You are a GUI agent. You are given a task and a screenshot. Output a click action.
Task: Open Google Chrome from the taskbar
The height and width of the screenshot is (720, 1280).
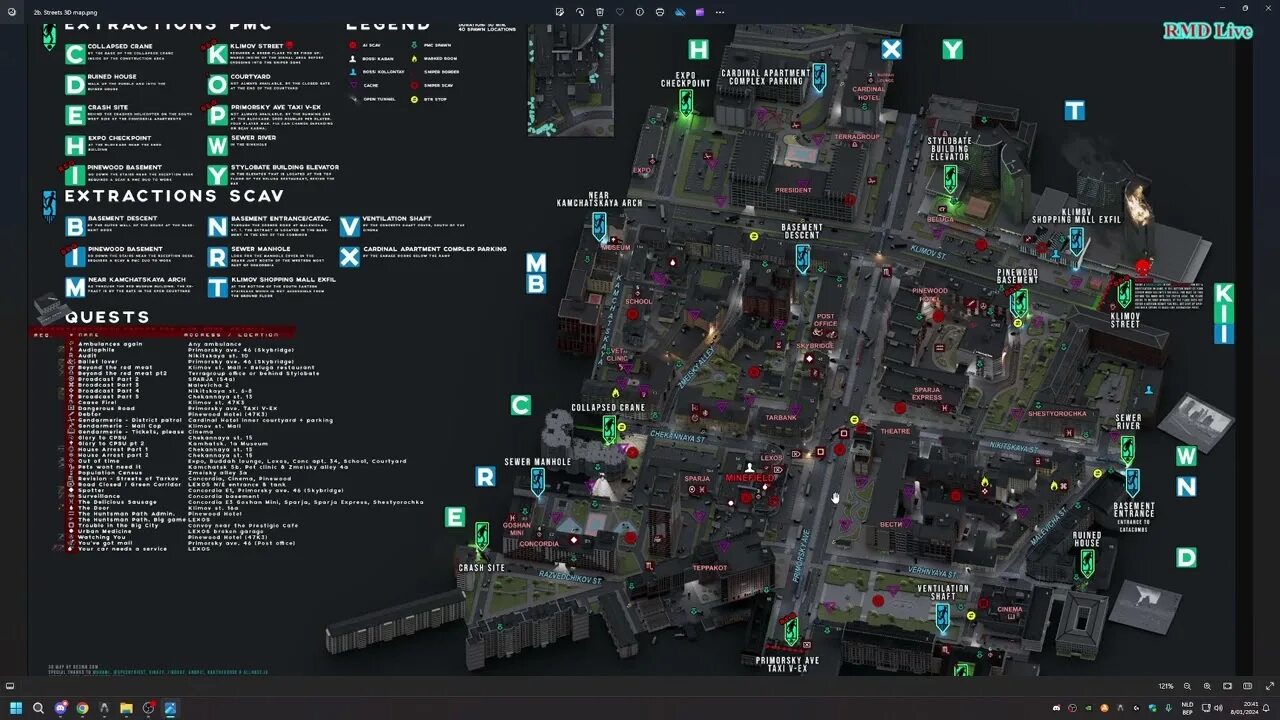tap(83, 708)
